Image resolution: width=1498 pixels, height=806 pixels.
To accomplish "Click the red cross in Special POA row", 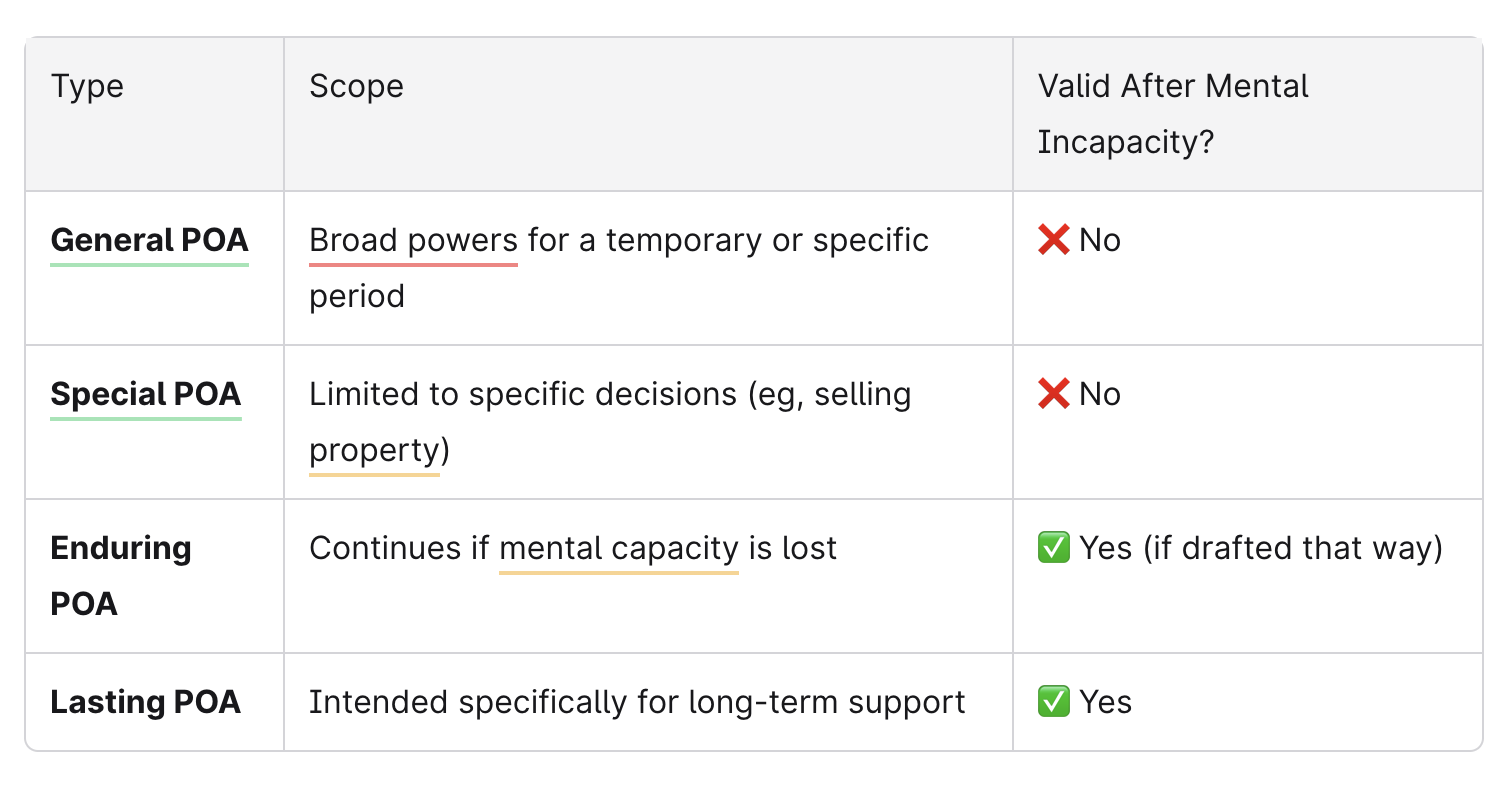I will pyautogui.click(x=1053, y=394).
